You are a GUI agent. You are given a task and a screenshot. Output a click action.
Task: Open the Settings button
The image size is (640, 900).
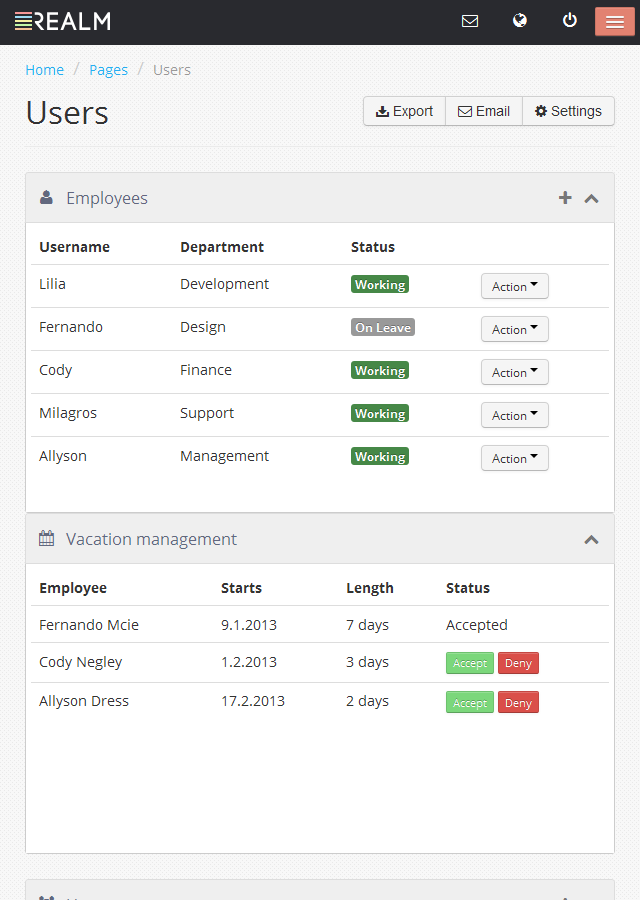568,111
